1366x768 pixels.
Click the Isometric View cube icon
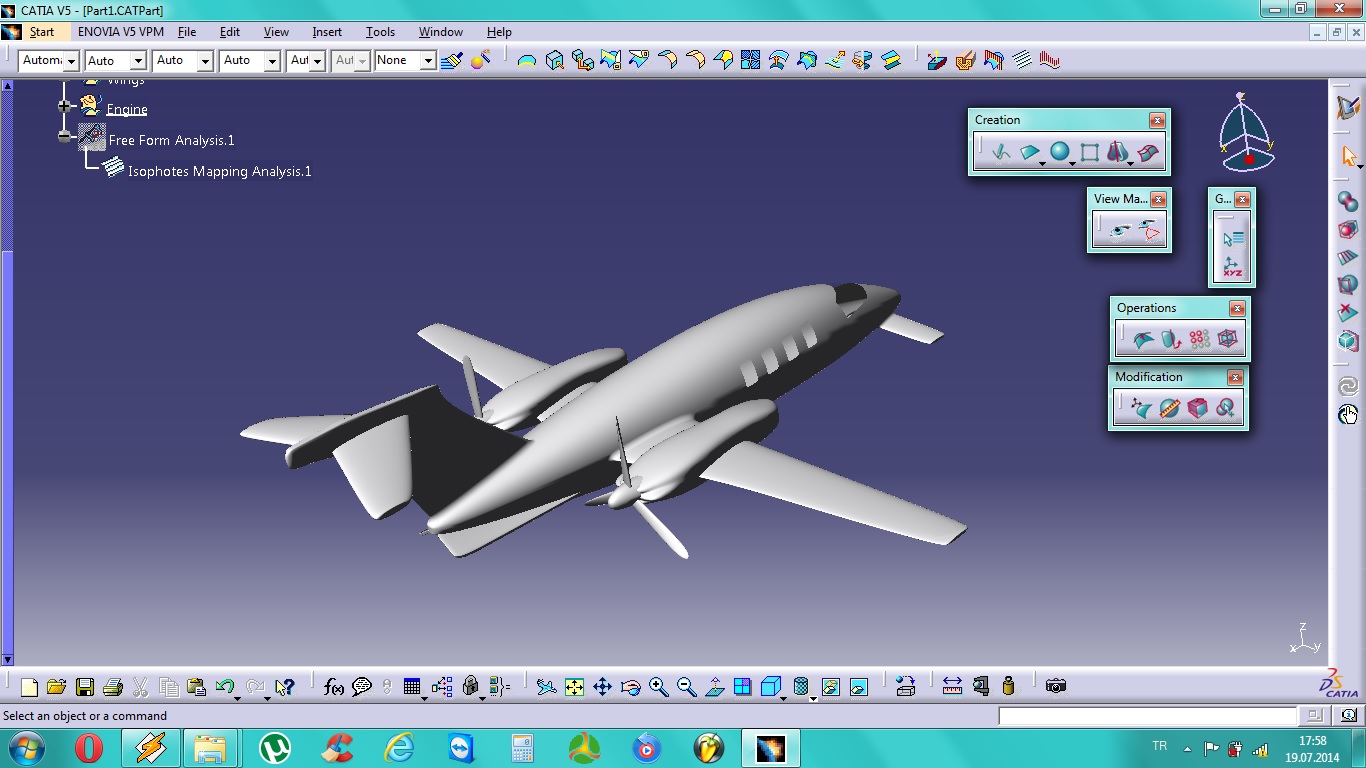tap(770, 687)
